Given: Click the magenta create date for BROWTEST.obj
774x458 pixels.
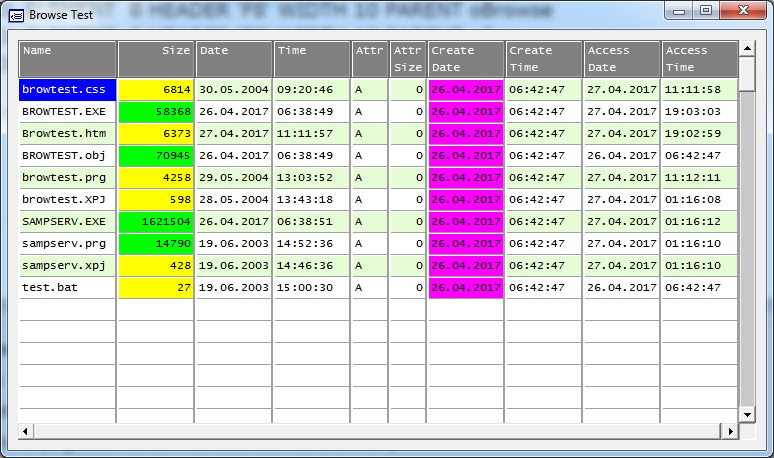Looking at the screenshot, I should point(466,156).
